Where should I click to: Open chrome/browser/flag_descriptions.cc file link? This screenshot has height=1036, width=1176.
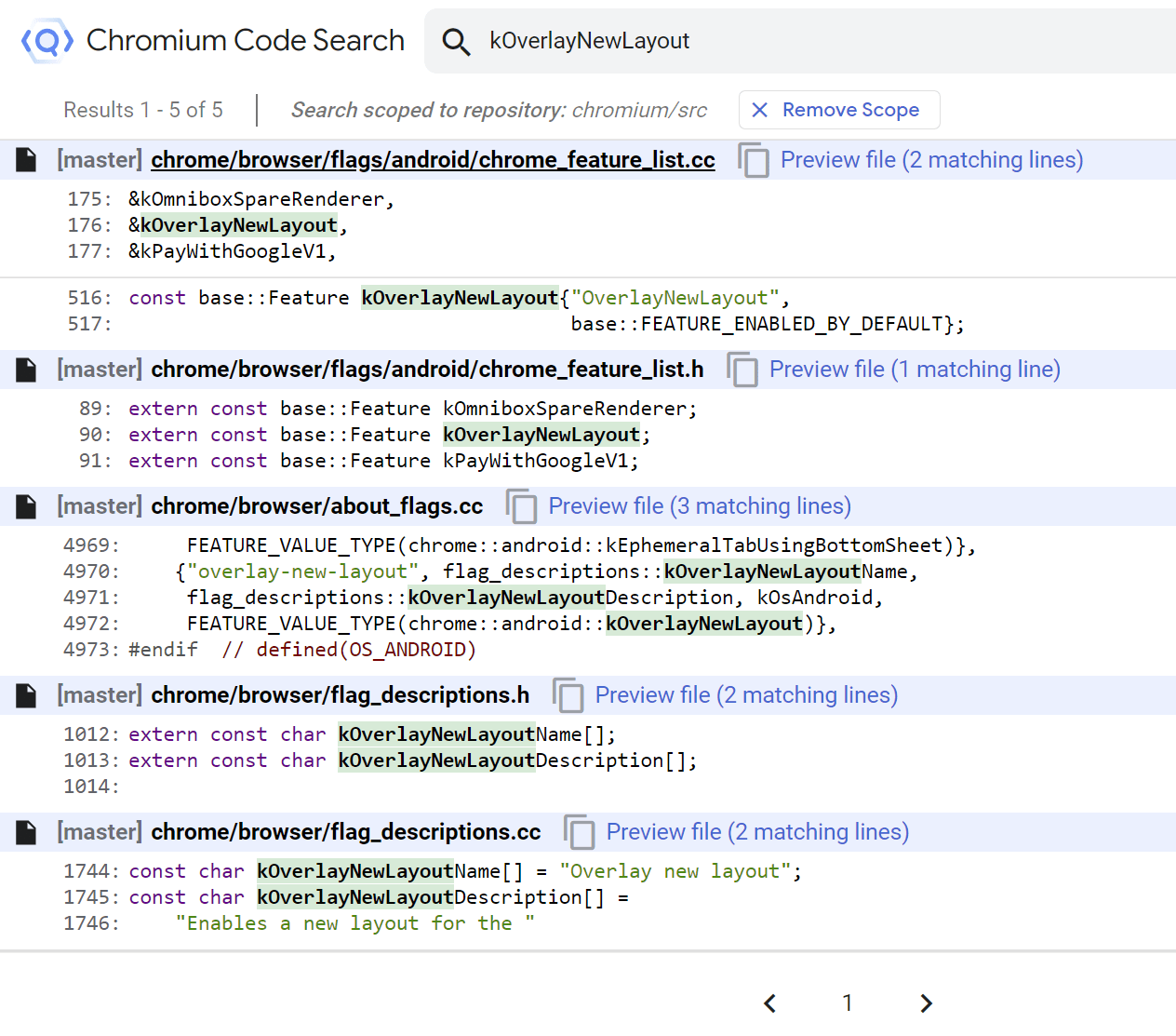click(x=345, y=832)
